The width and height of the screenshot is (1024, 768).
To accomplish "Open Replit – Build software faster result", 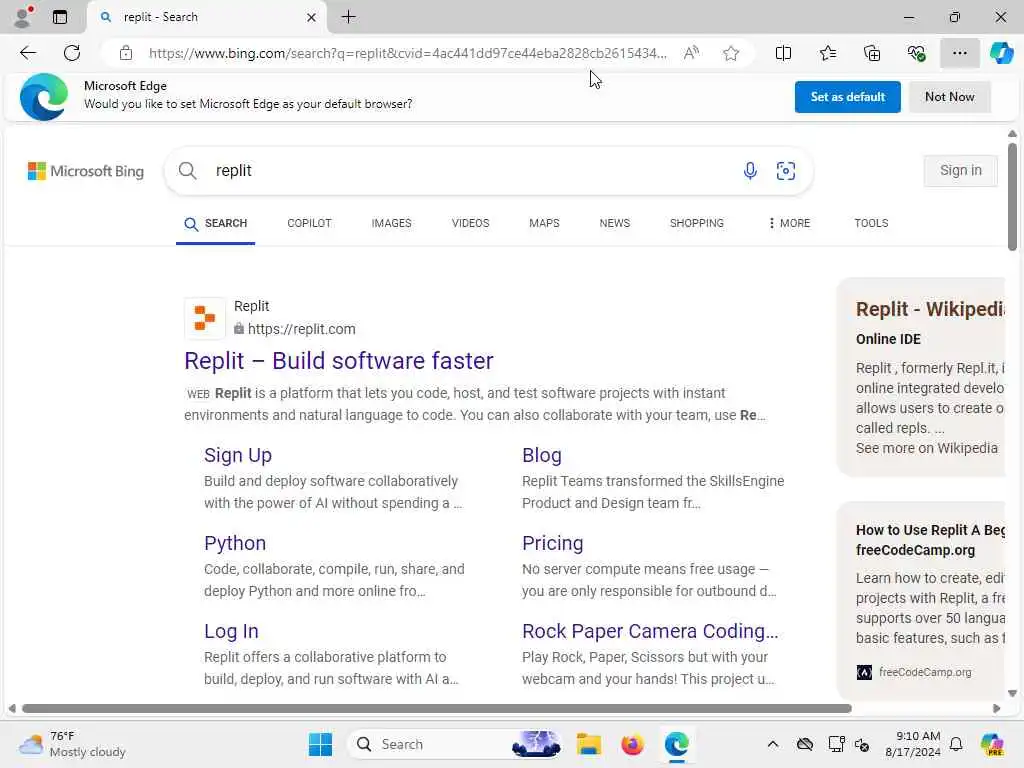I will coord(338,360).
